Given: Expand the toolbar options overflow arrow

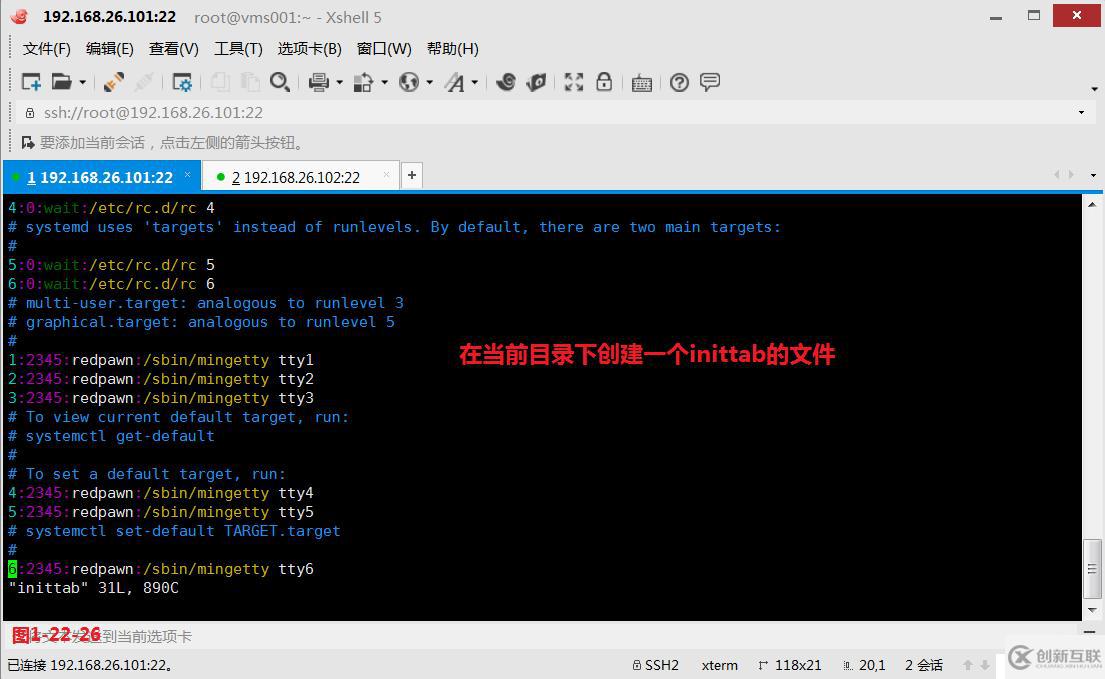Looking at the screenshot, I should [x=1094, y=89].
